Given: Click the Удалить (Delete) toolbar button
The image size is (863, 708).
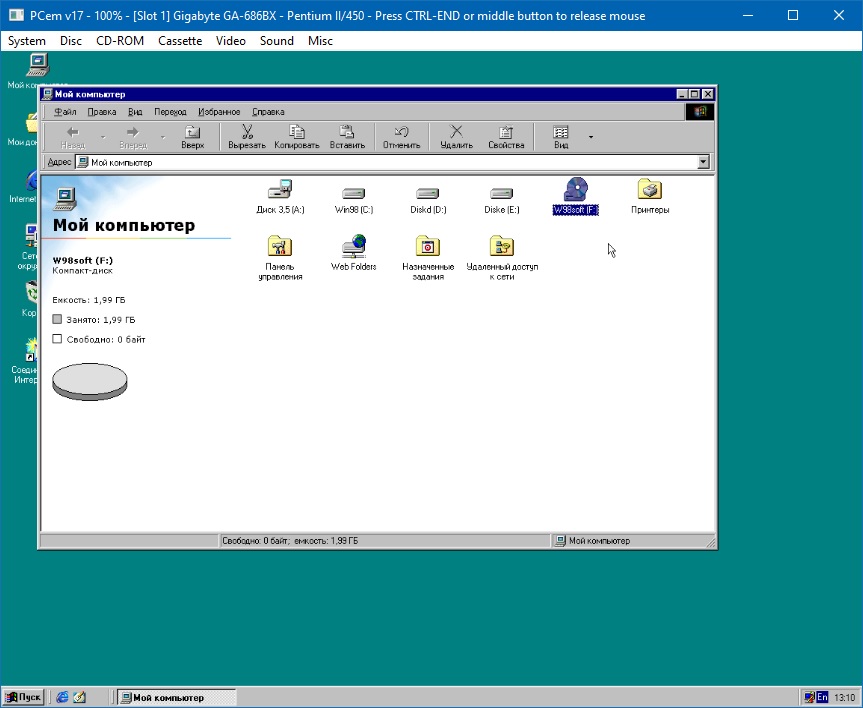Looking at the screenshot, I should pyautogui.click(x=456, y=137).
